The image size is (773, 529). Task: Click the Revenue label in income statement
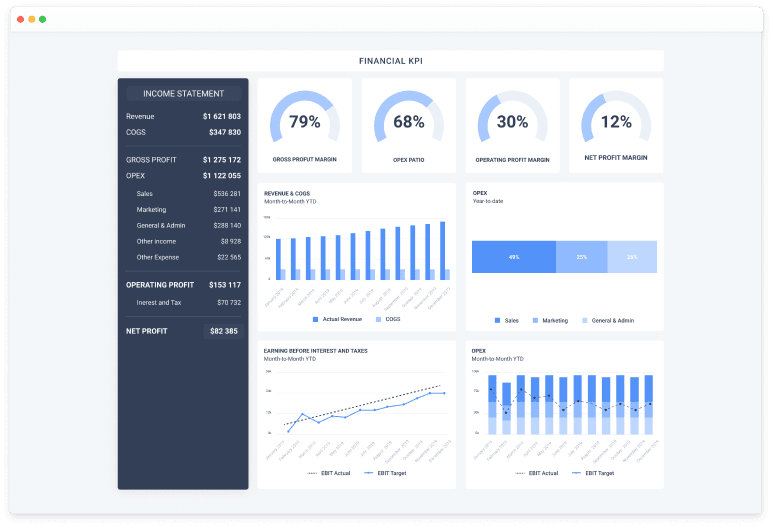[x=140, y=116]
